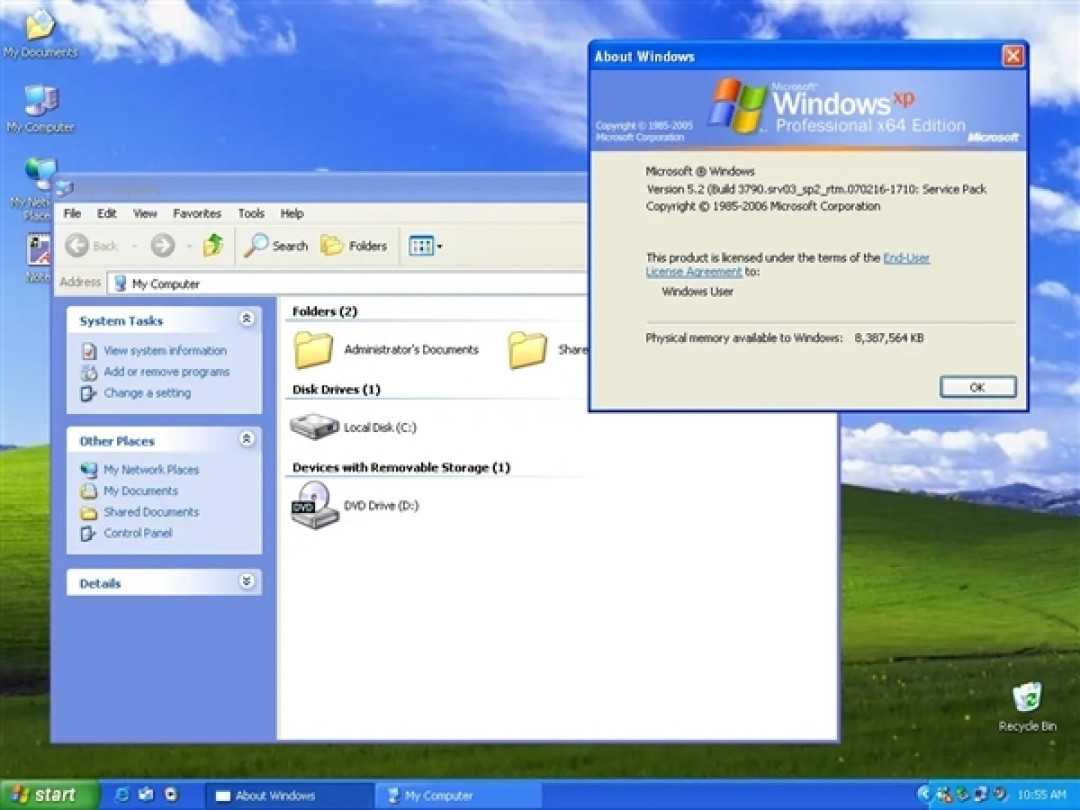1080x810 pixels.
Task: Click the Up folder icon in the toolbar
Action: pyautogui.click(x=212, y=245)
